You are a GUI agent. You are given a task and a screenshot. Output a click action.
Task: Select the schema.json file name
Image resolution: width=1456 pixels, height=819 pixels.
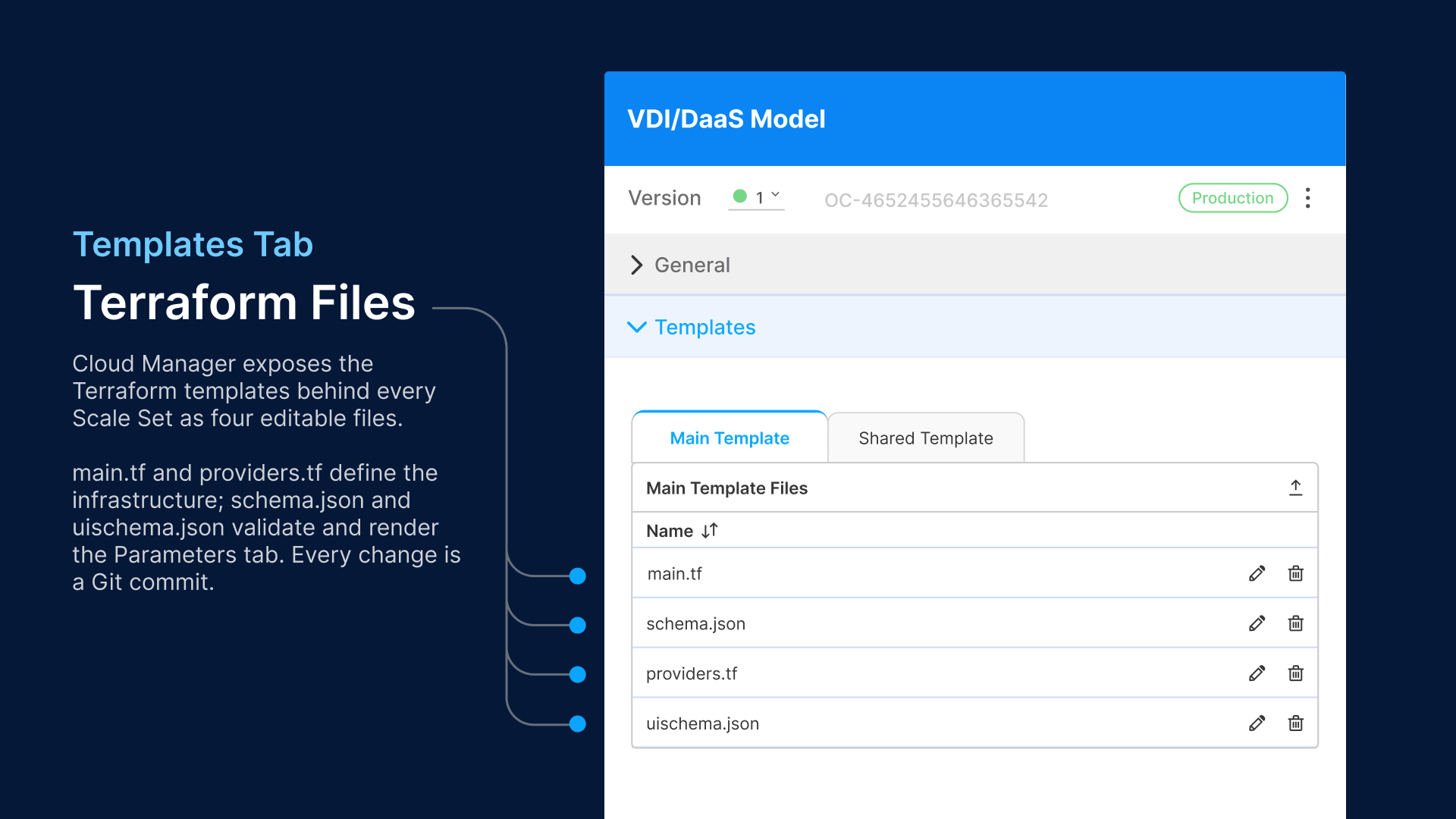[695, 624]
